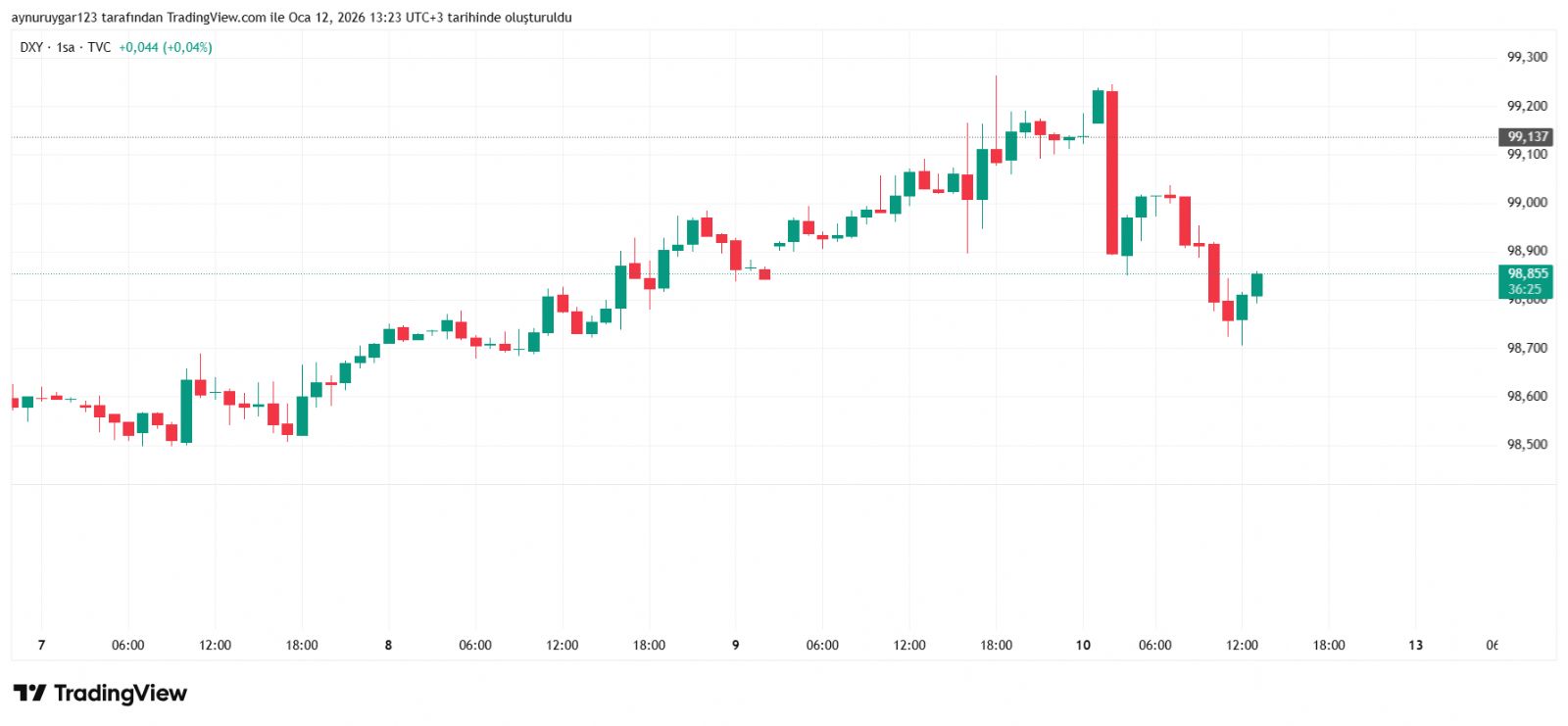The image size is (1568, 726).
Task: Select the 1sa interval label
Action: tap(66, 47)
